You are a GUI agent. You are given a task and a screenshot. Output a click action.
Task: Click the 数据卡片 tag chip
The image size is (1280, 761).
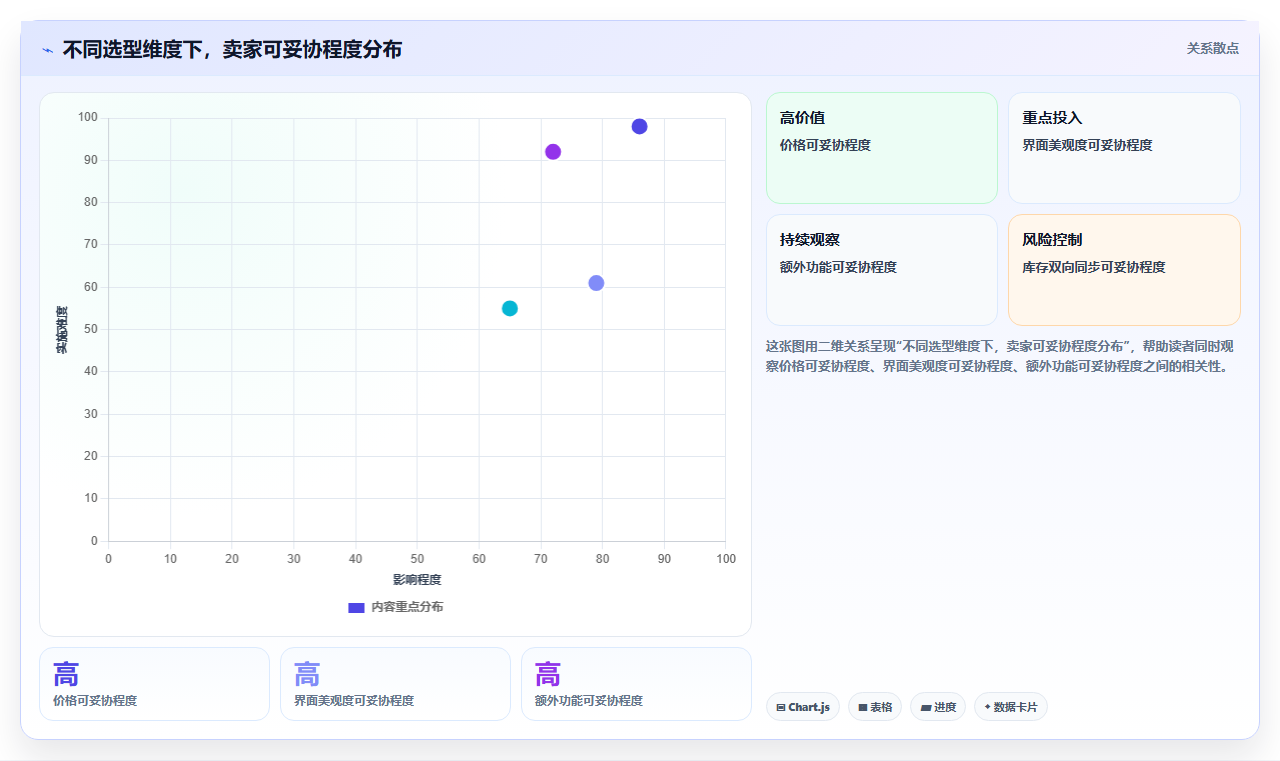pos(1011,707)
